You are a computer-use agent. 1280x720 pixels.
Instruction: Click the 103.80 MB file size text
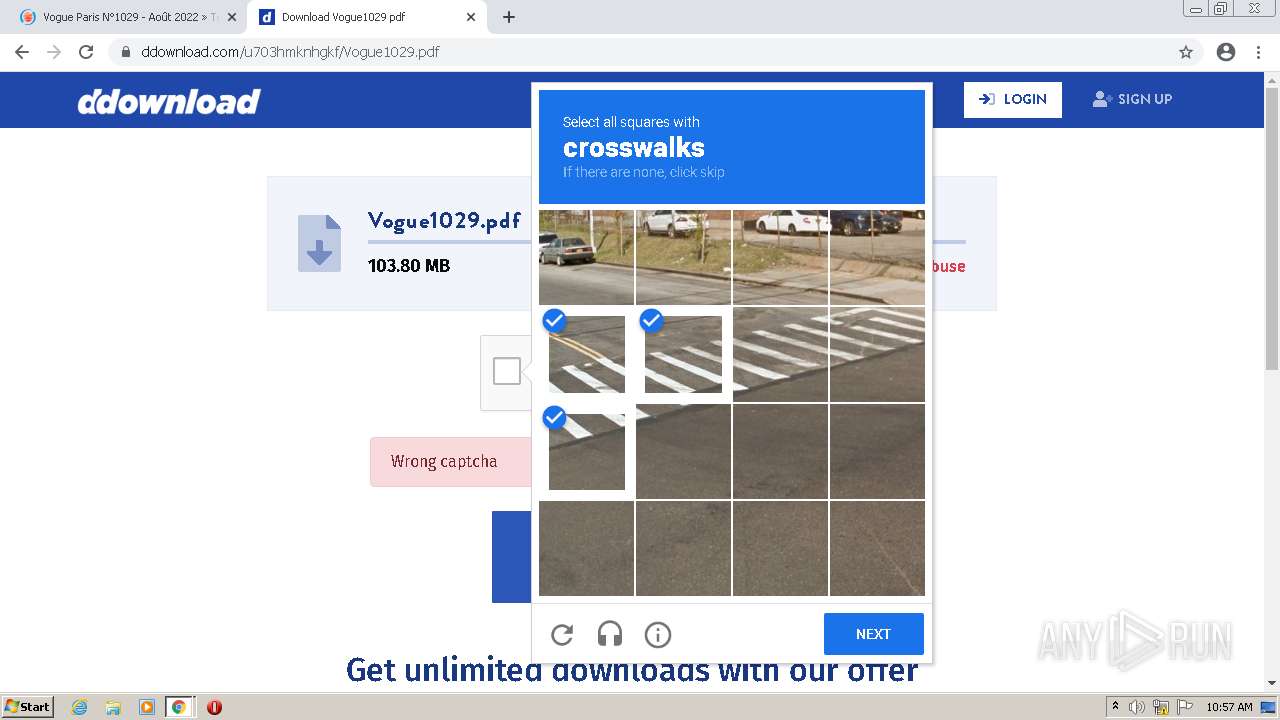(409, 266)
